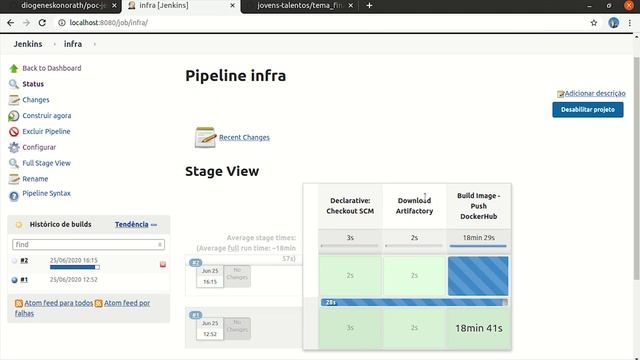This screenshot has width=640, height=360.
Task: Click the Histórico de builds sun icon
Action: click(18, 224)
